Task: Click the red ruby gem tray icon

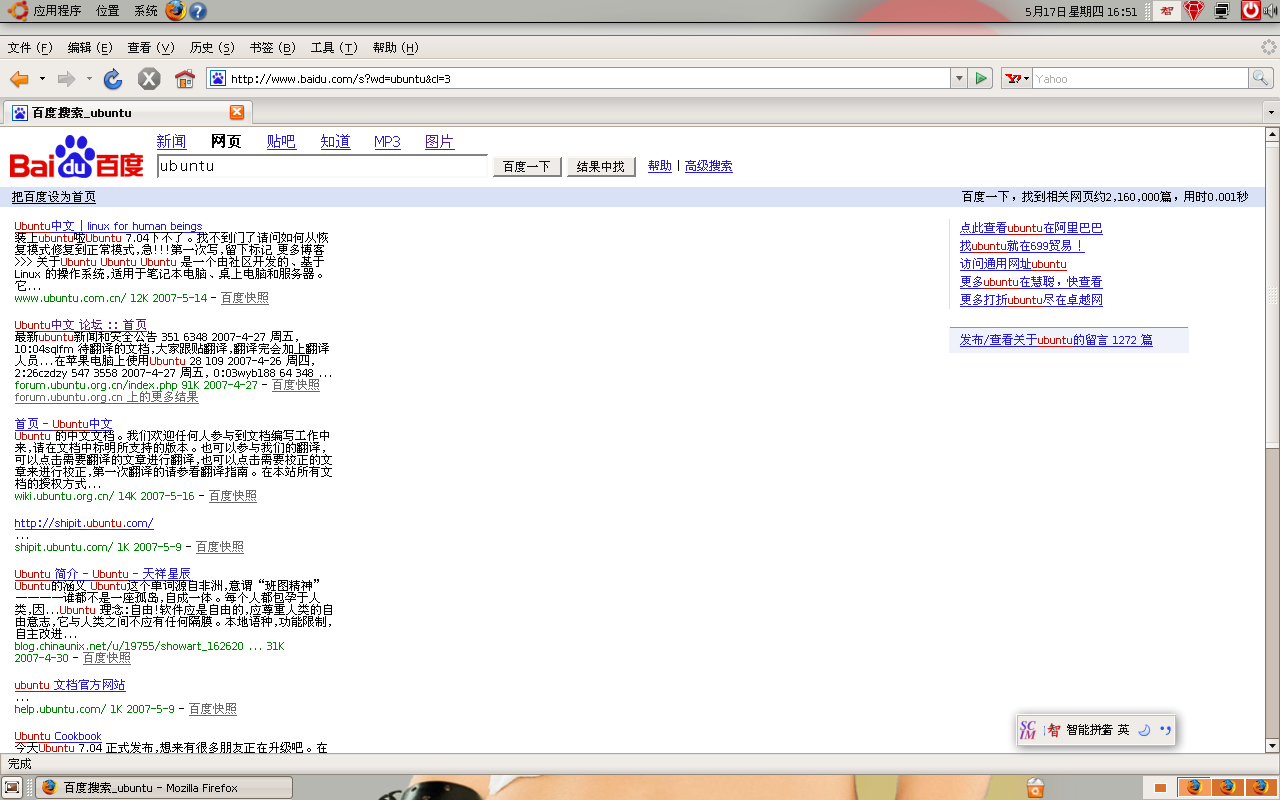Action: coord(1194,11)
